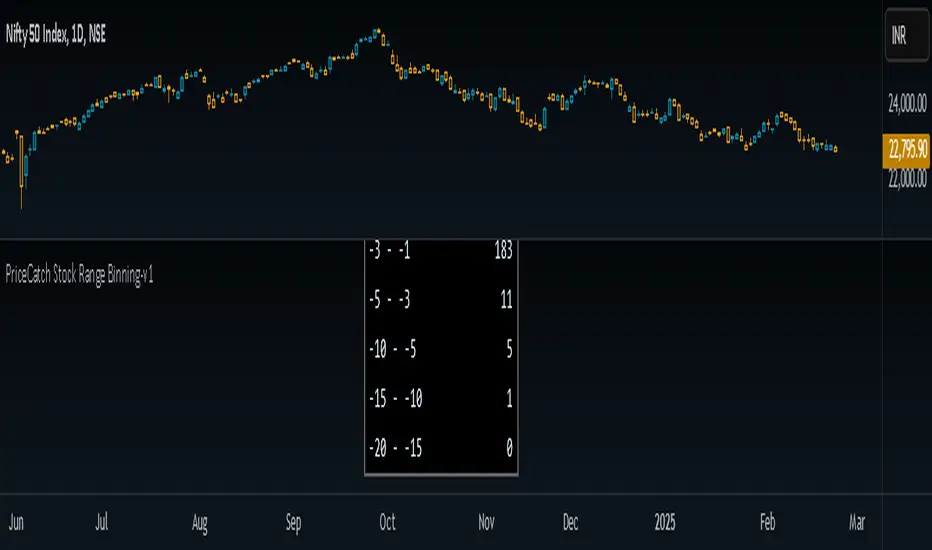
Task: Click the 22,000.00 price axis label
Action: coord(907,178)
